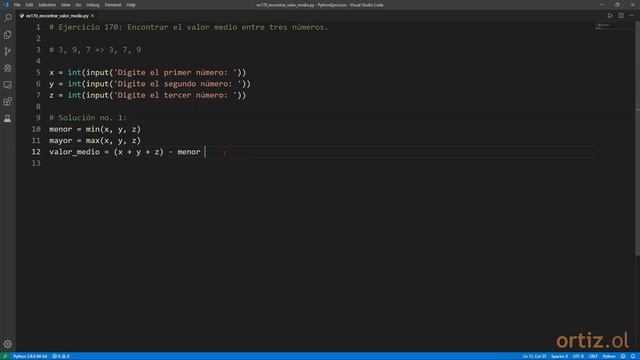
Task: Click Ln 12, Col 35 cursor position
Action: point(534,356)
